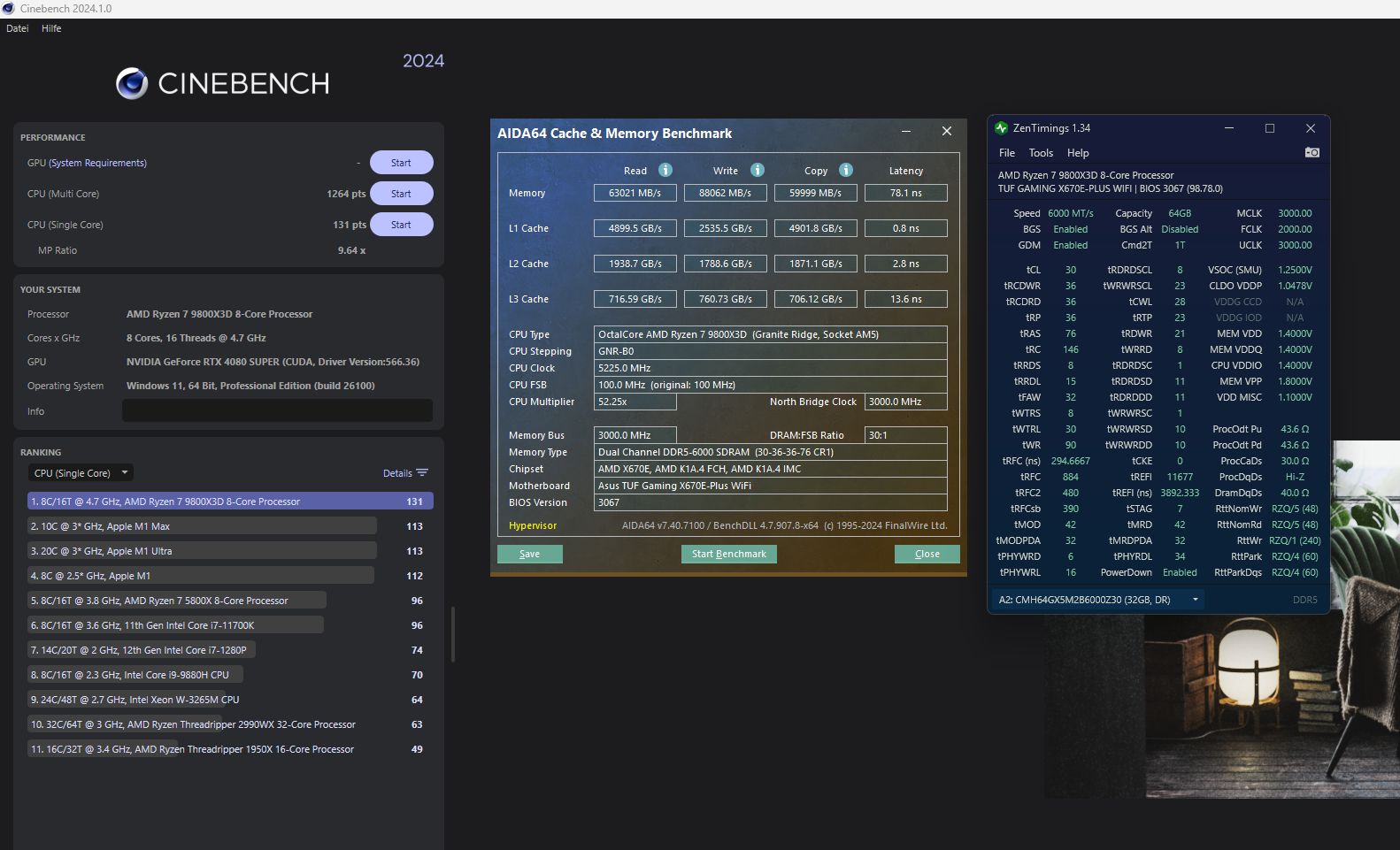This screenshot has width=1400, height=850.
Task: Click CPU Multiplier value 52.25x
Action: tap(635, 402)
